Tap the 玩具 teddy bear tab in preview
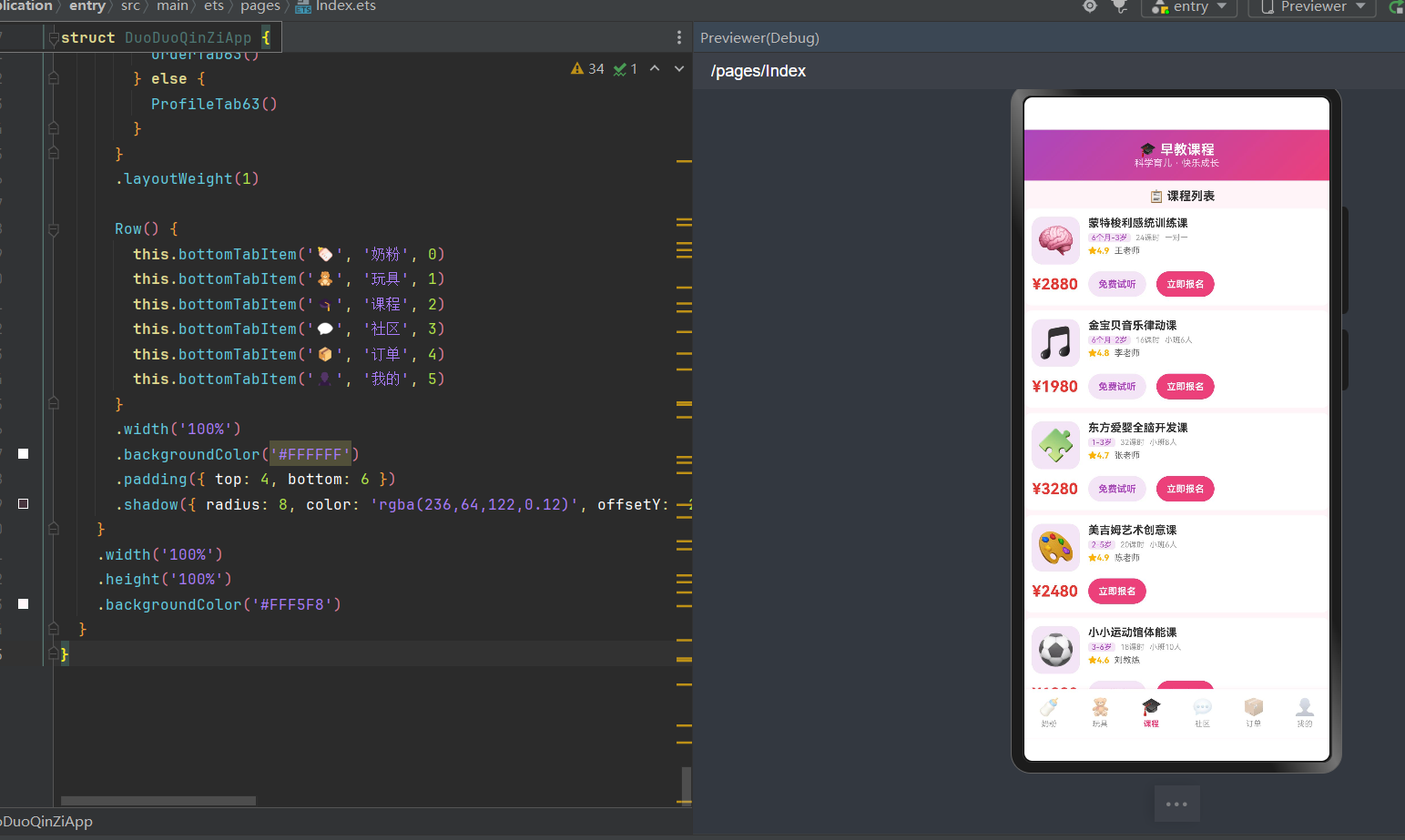Image resolution: width=1405 pixels, height=840 pixels. (x=1100, y=713)
